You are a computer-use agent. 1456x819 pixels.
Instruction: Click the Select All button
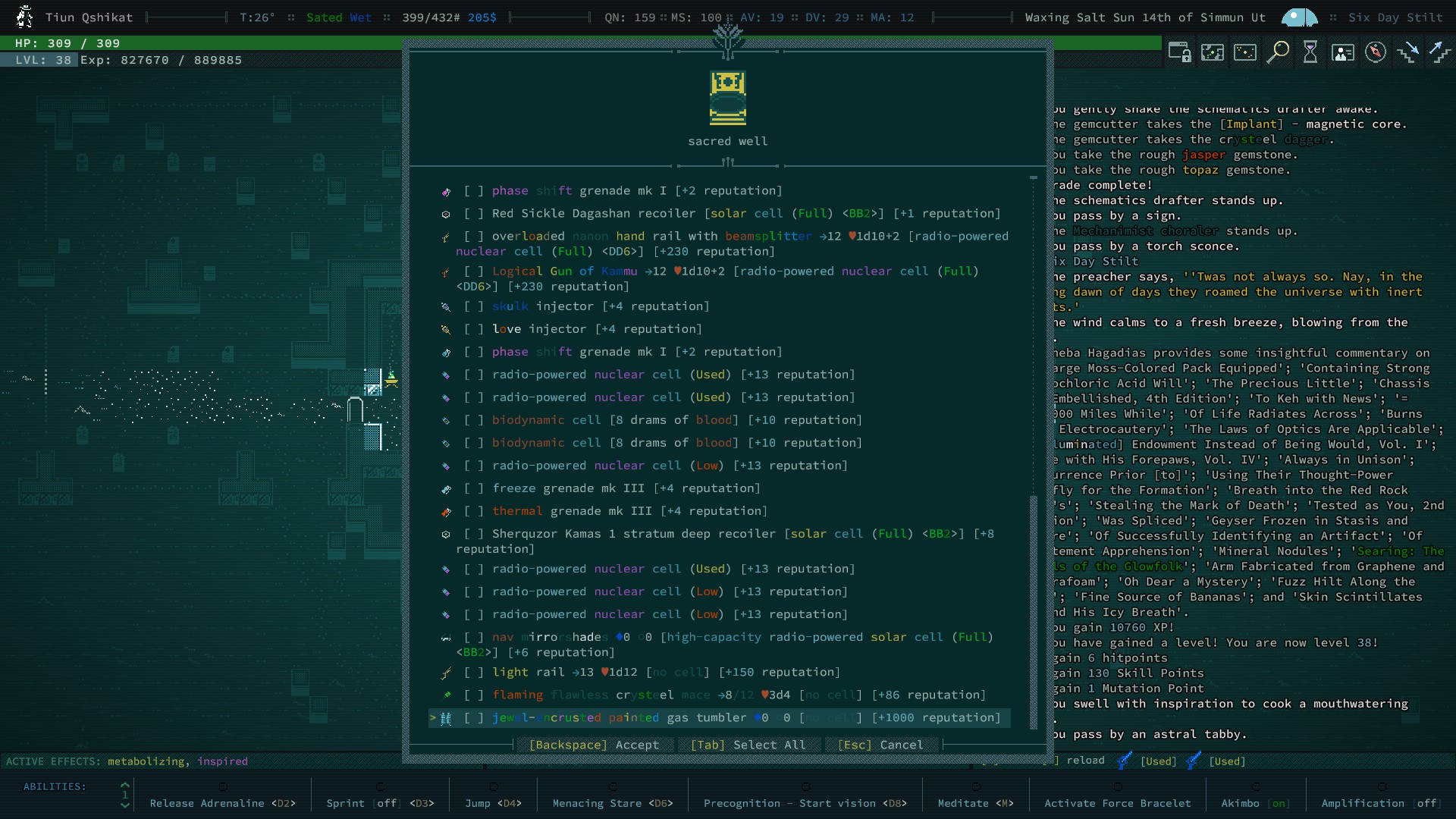(x=748, y=745)
